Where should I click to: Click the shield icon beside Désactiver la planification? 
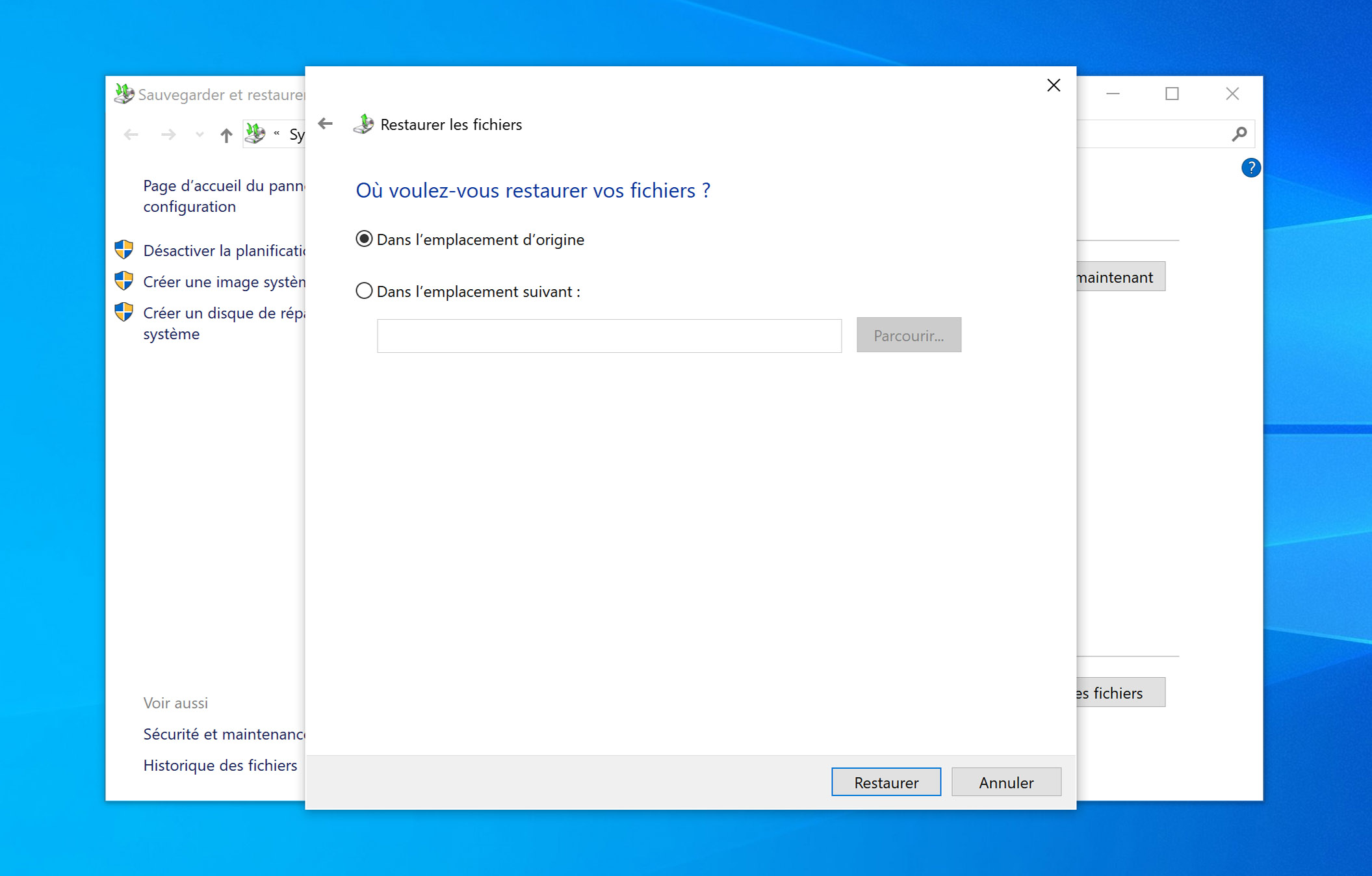[124, 250]
